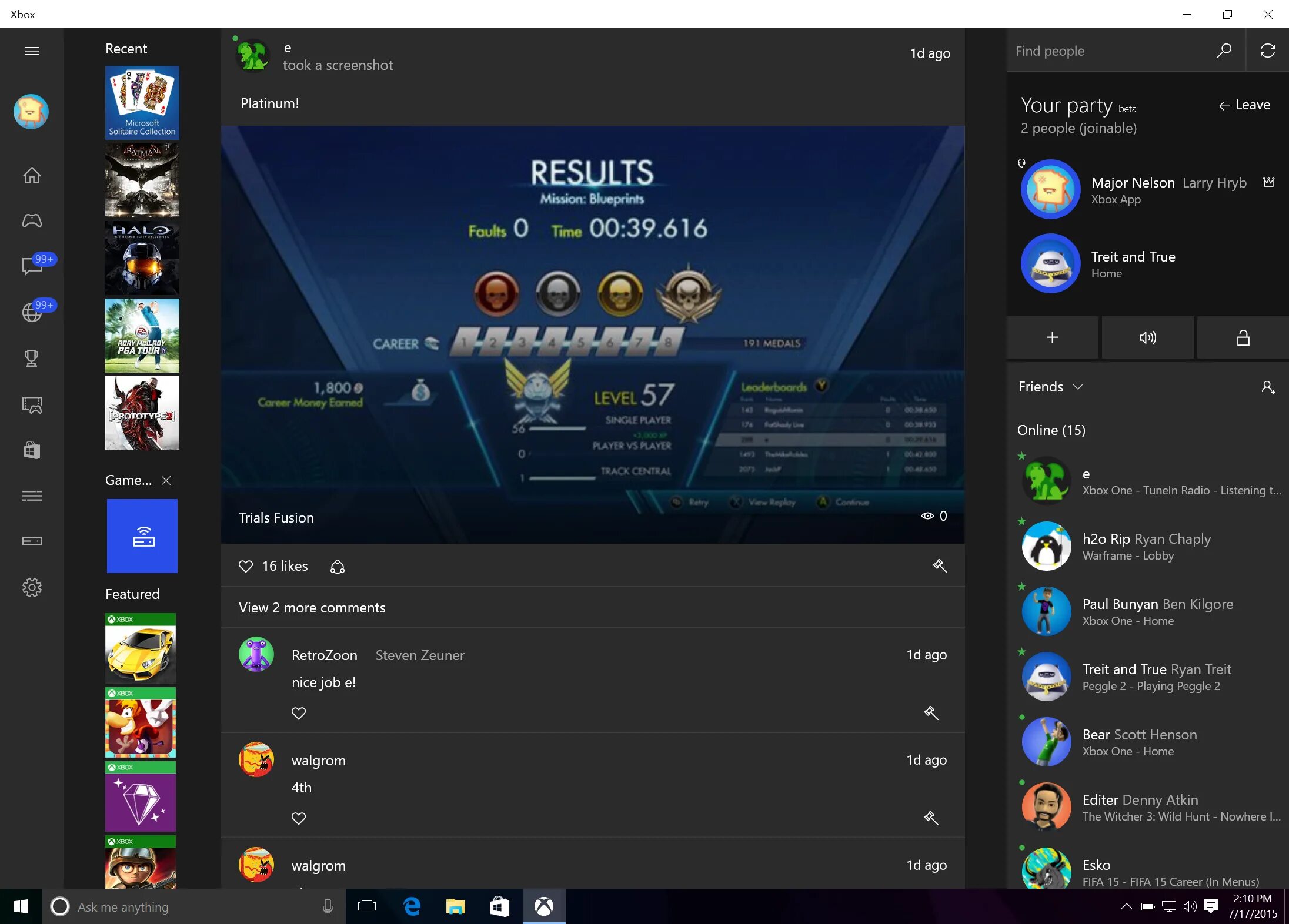
Task: Click the add friend icon beside Friends
Action: point(1268,387)
